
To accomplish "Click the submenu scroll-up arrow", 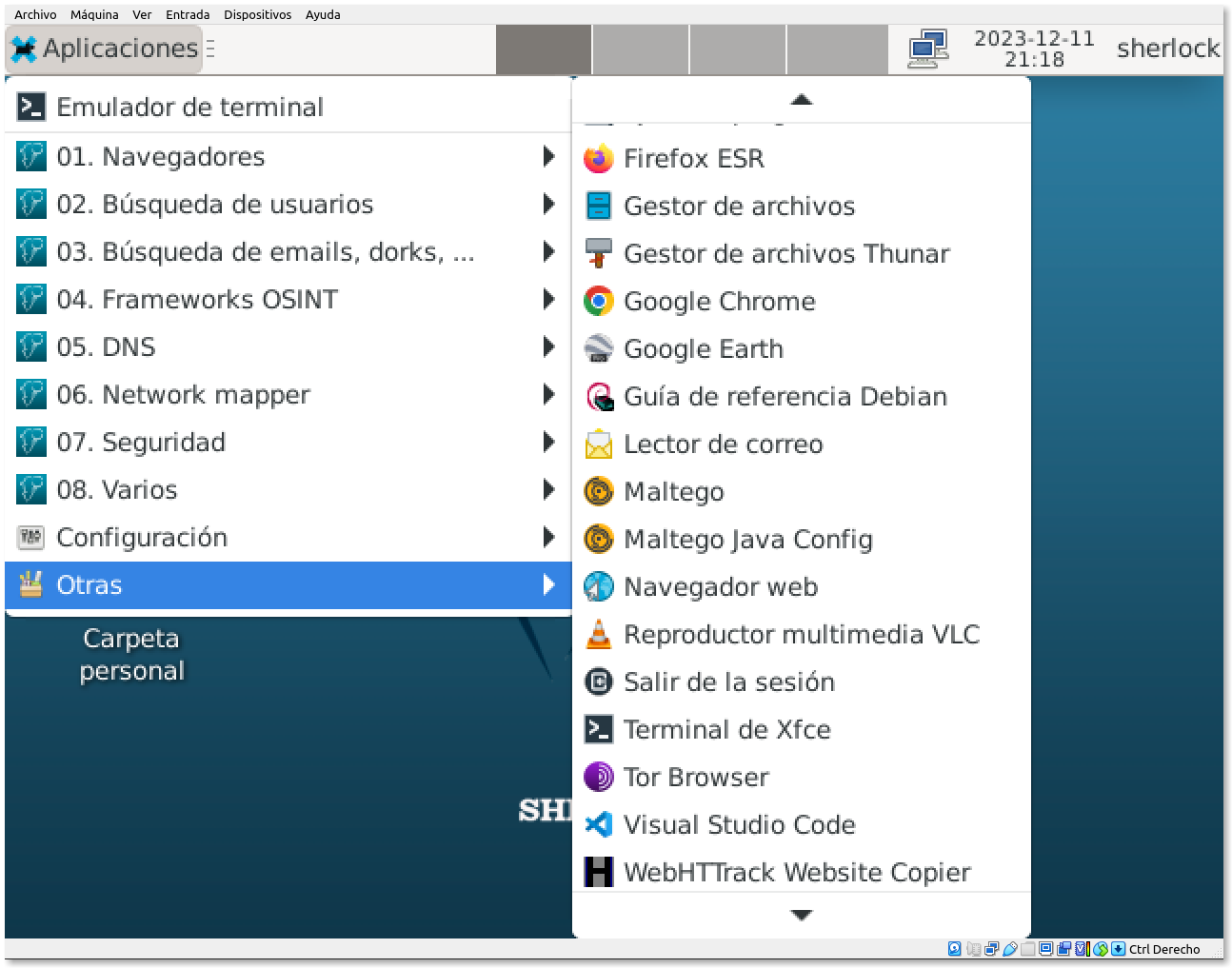I will pyautogui.click(x=802, y=100).
